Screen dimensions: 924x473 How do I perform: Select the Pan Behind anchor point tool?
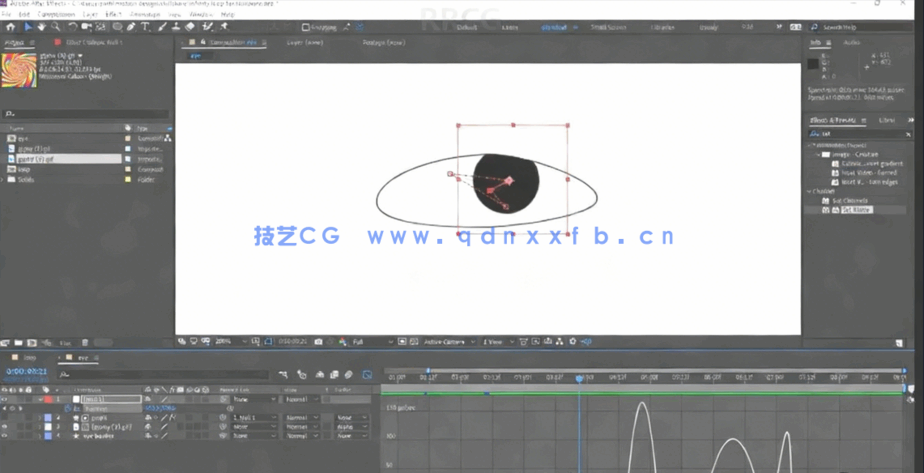point(101,27)
